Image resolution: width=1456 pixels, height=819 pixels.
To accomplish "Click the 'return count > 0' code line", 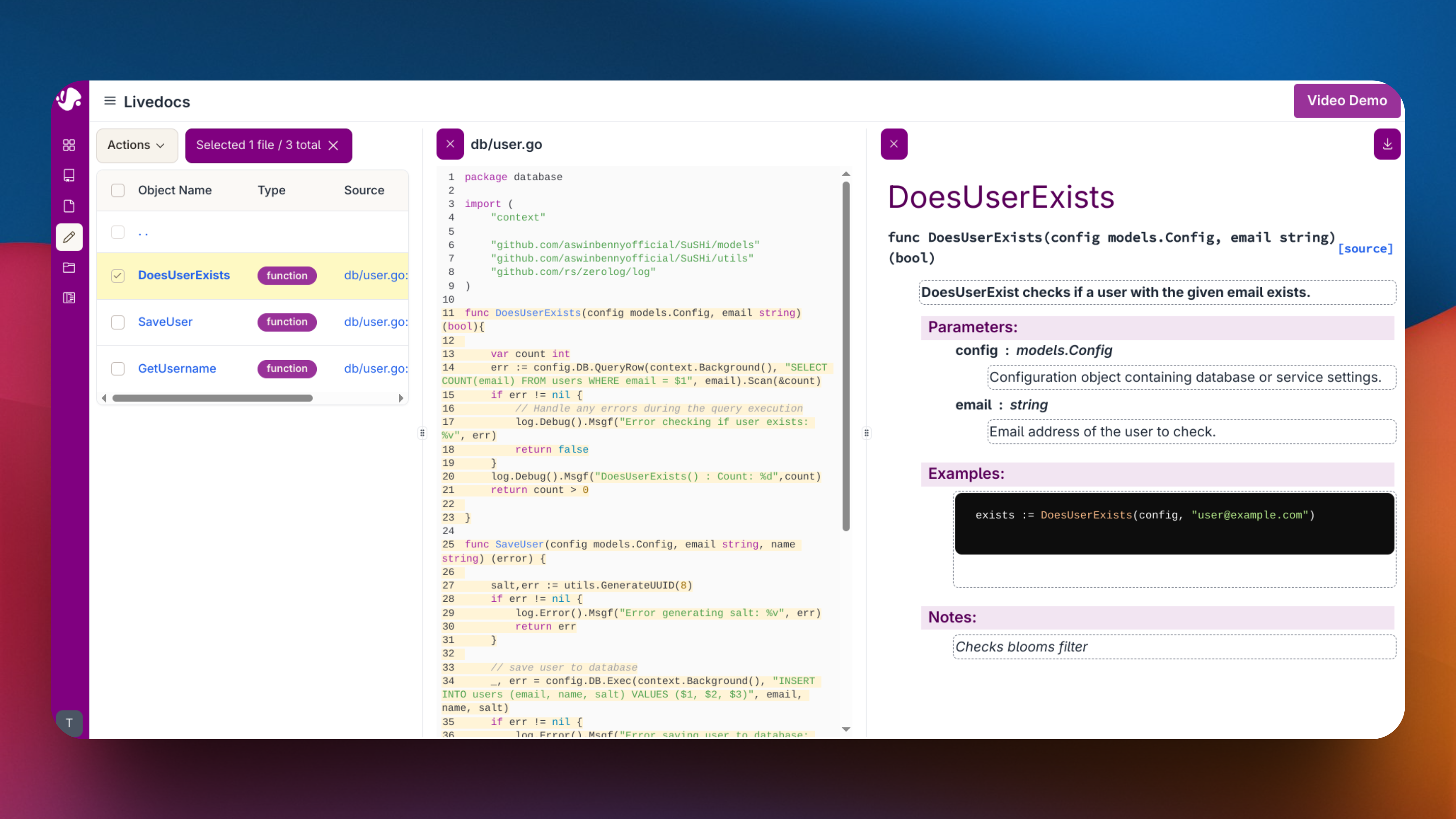I will (539, 490).
